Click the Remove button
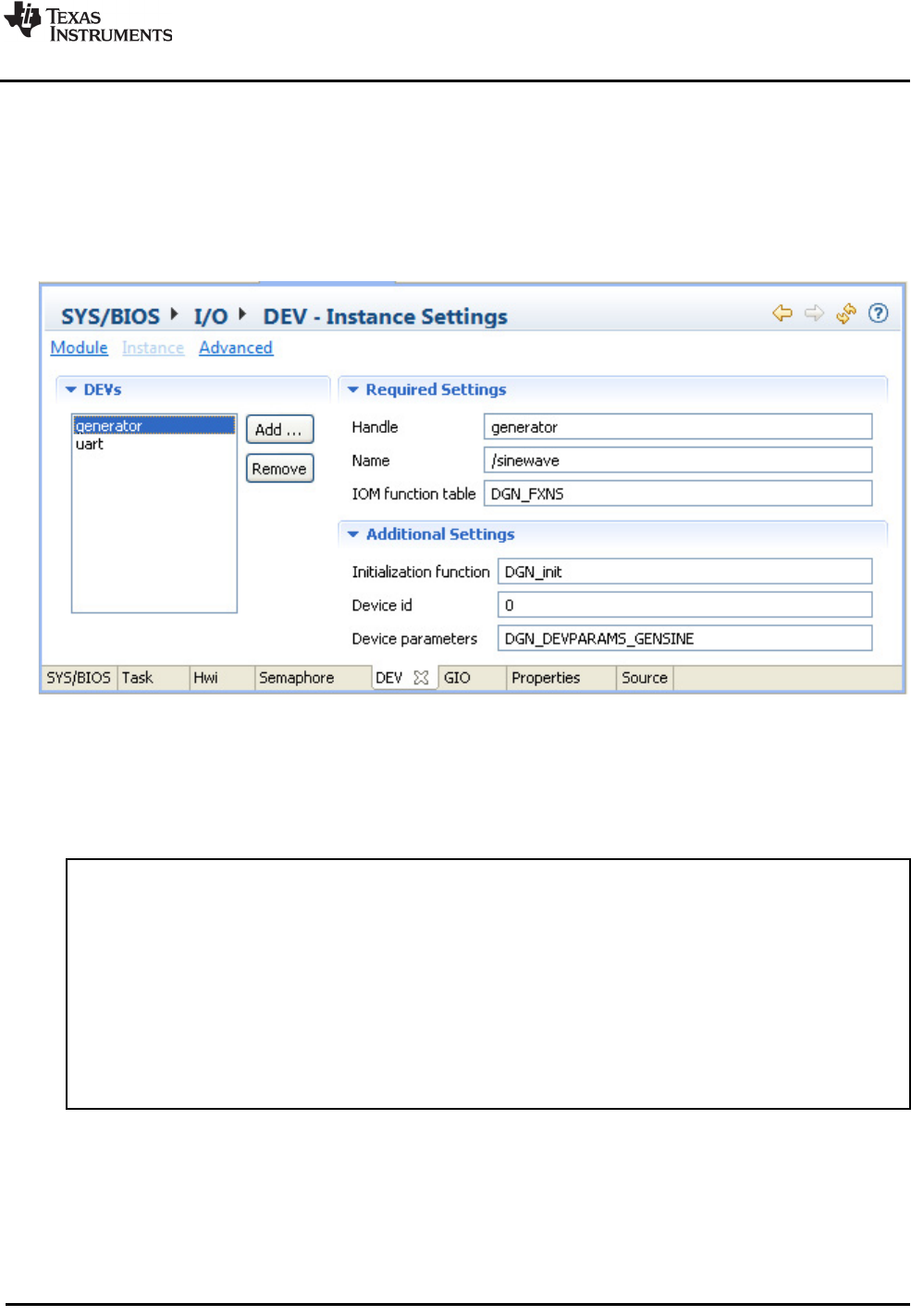The width and height of the screenshot is (911, 1316). [279, 469]
